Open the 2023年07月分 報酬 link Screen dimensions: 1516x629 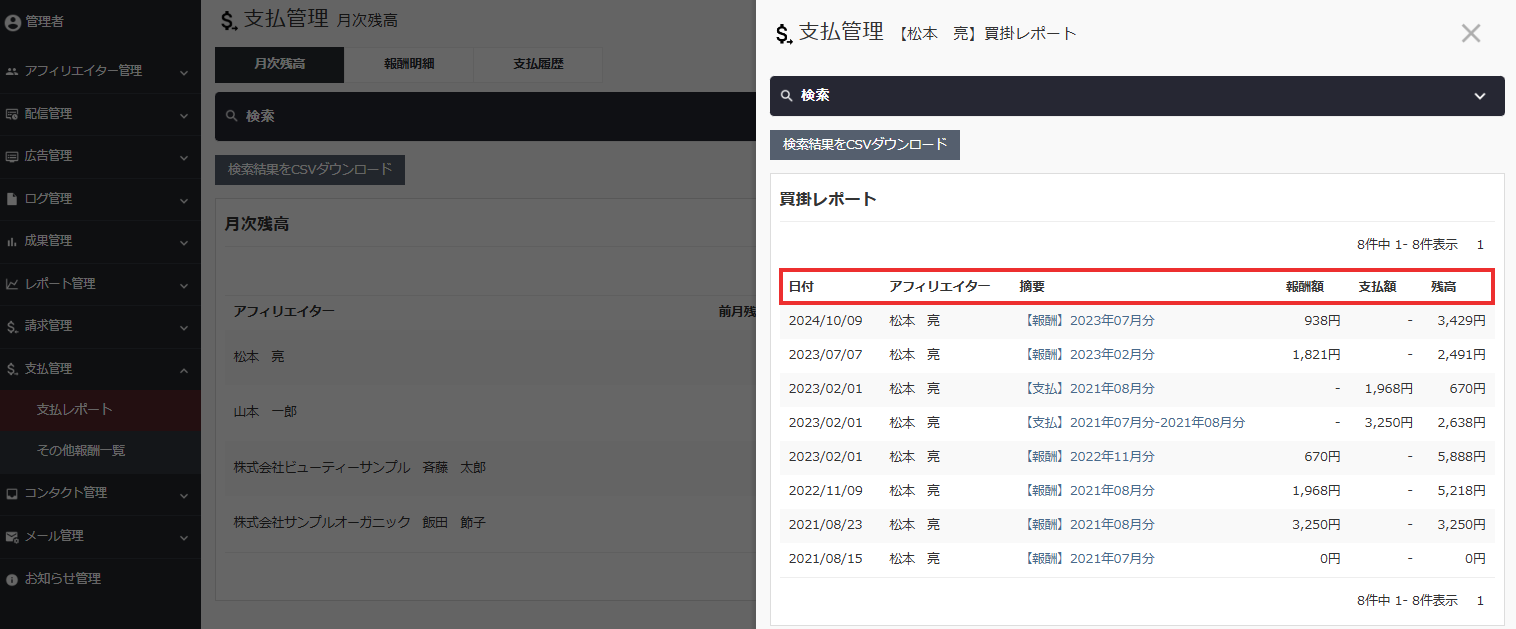tap(1112, 321)
